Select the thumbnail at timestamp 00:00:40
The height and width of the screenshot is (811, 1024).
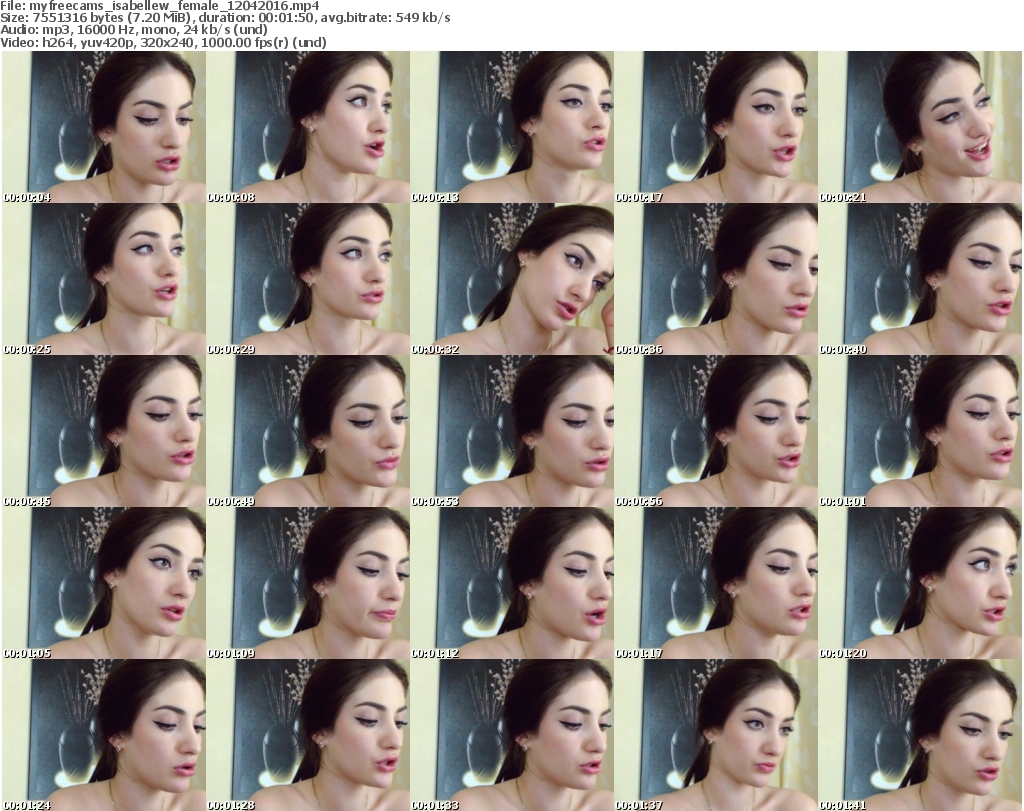tap(920, 279)
